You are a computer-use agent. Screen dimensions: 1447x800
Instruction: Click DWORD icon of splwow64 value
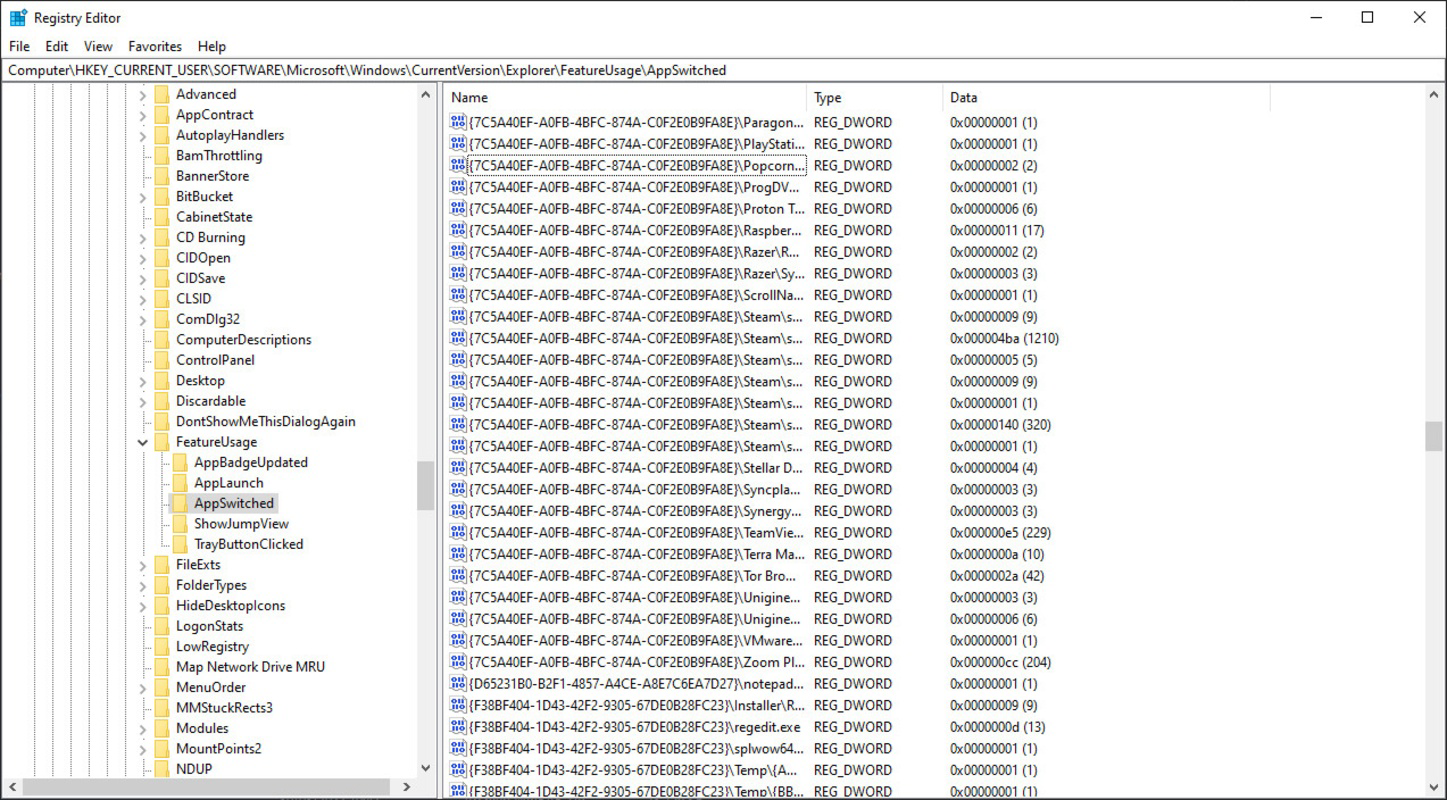458,748
